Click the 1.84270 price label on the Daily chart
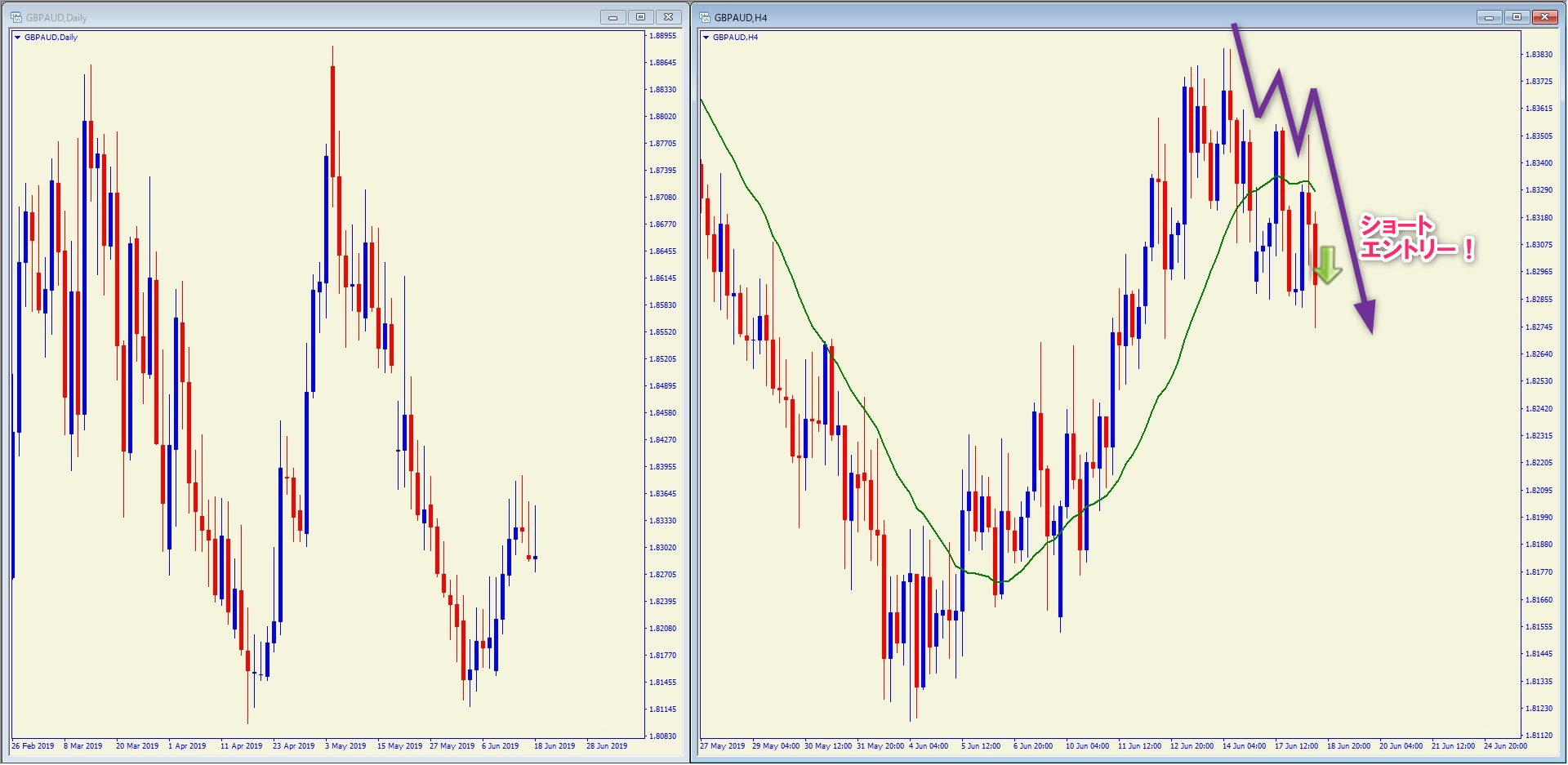1568x765 pixels. (x=663, y=440)
